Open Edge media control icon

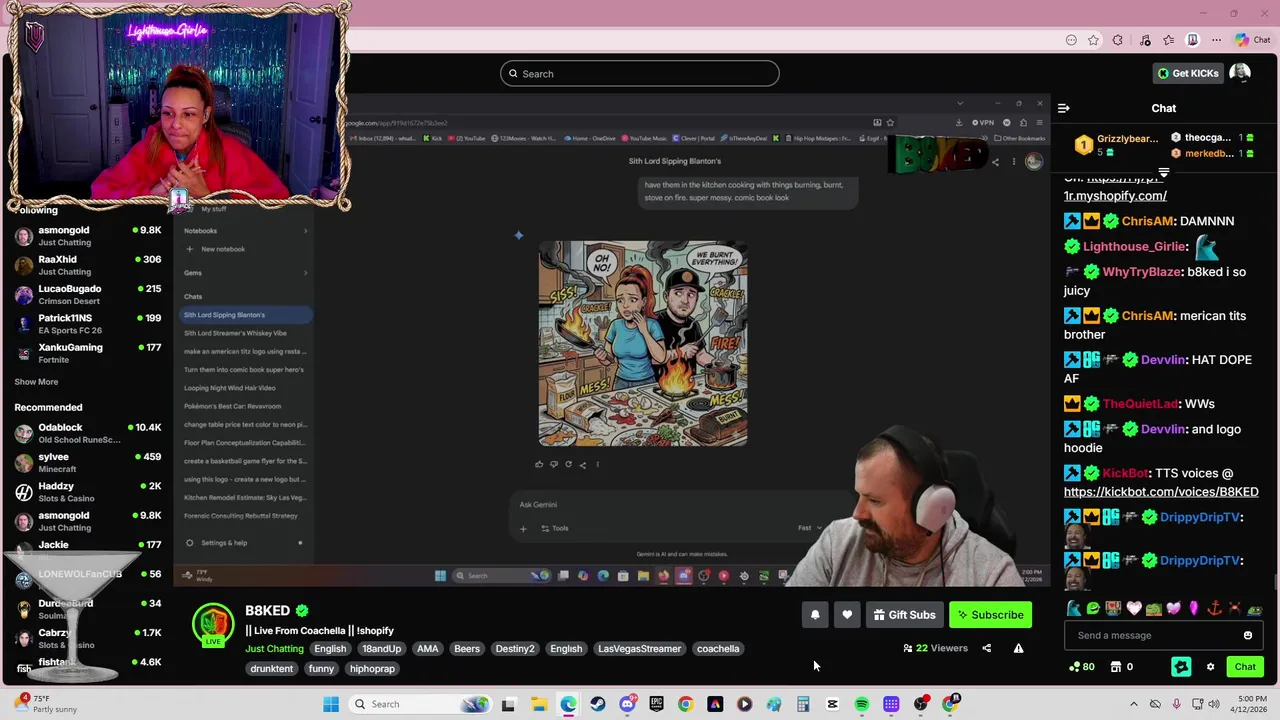click(1144, 40)
